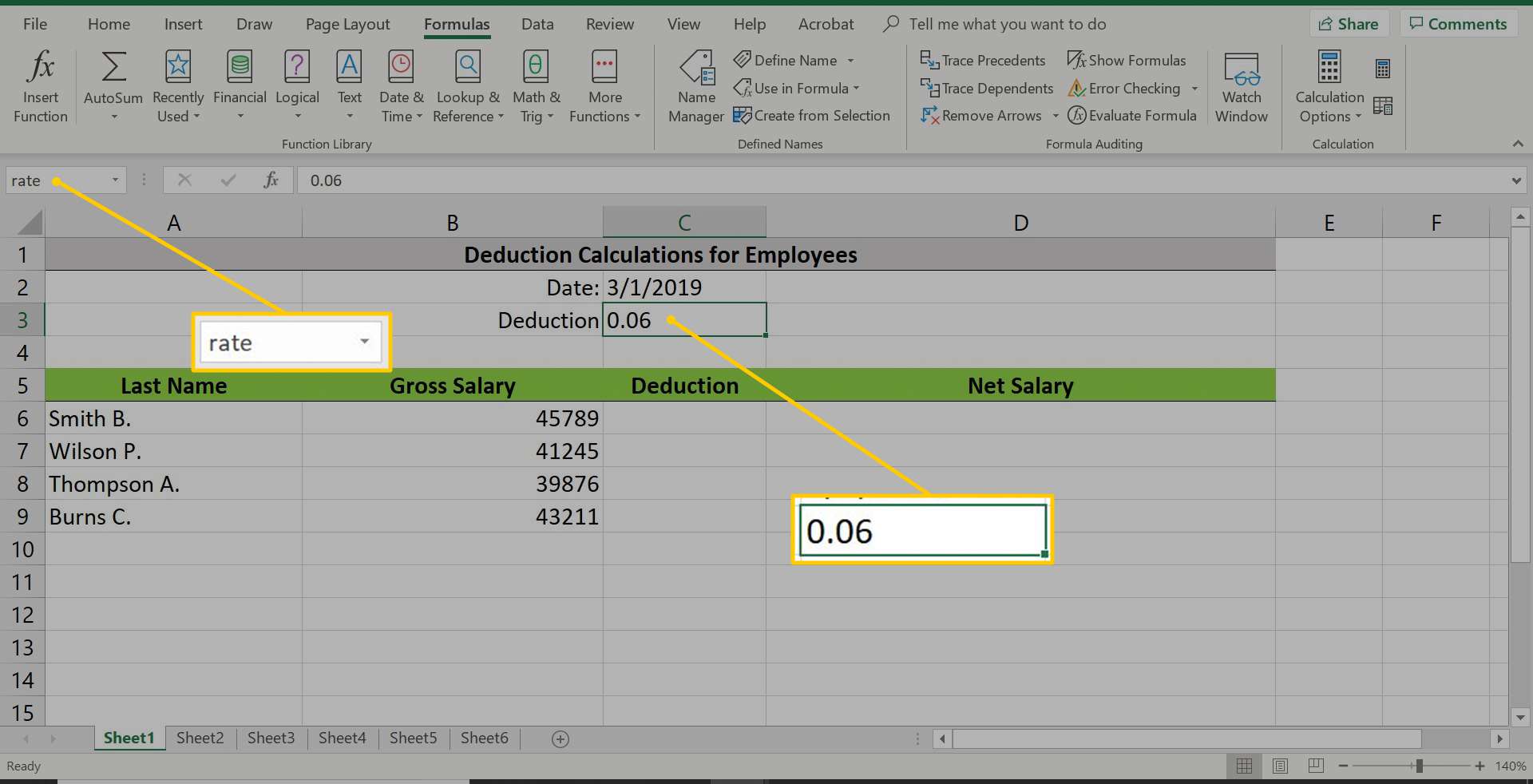The height and width of the screenshot is (784, 1533).
Task: Open Math & Trig functions
Action: pos(536,86)
